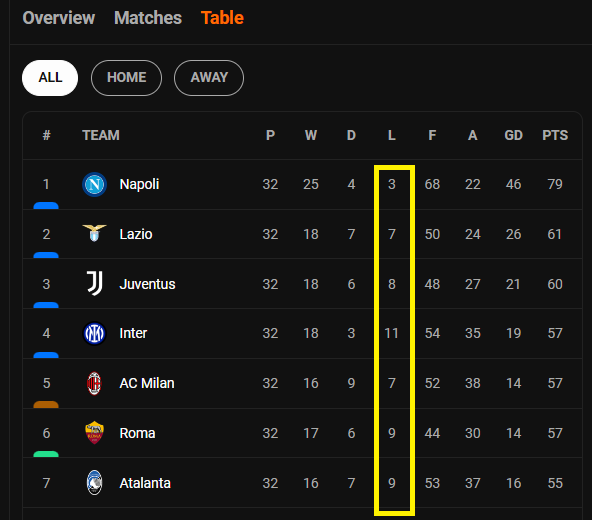Click the PTS column header

(555, 135)
